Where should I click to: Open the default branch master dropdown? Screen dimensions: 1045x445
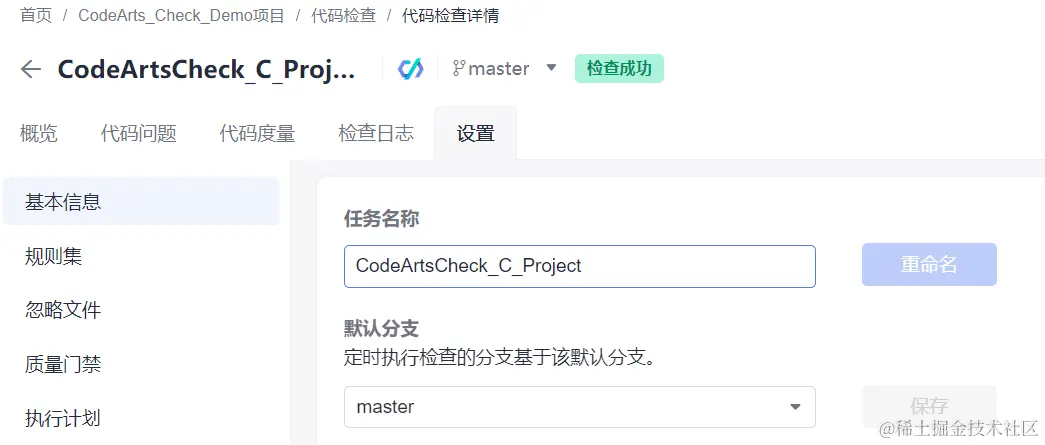pyautogui.click(x=579, y=406)
